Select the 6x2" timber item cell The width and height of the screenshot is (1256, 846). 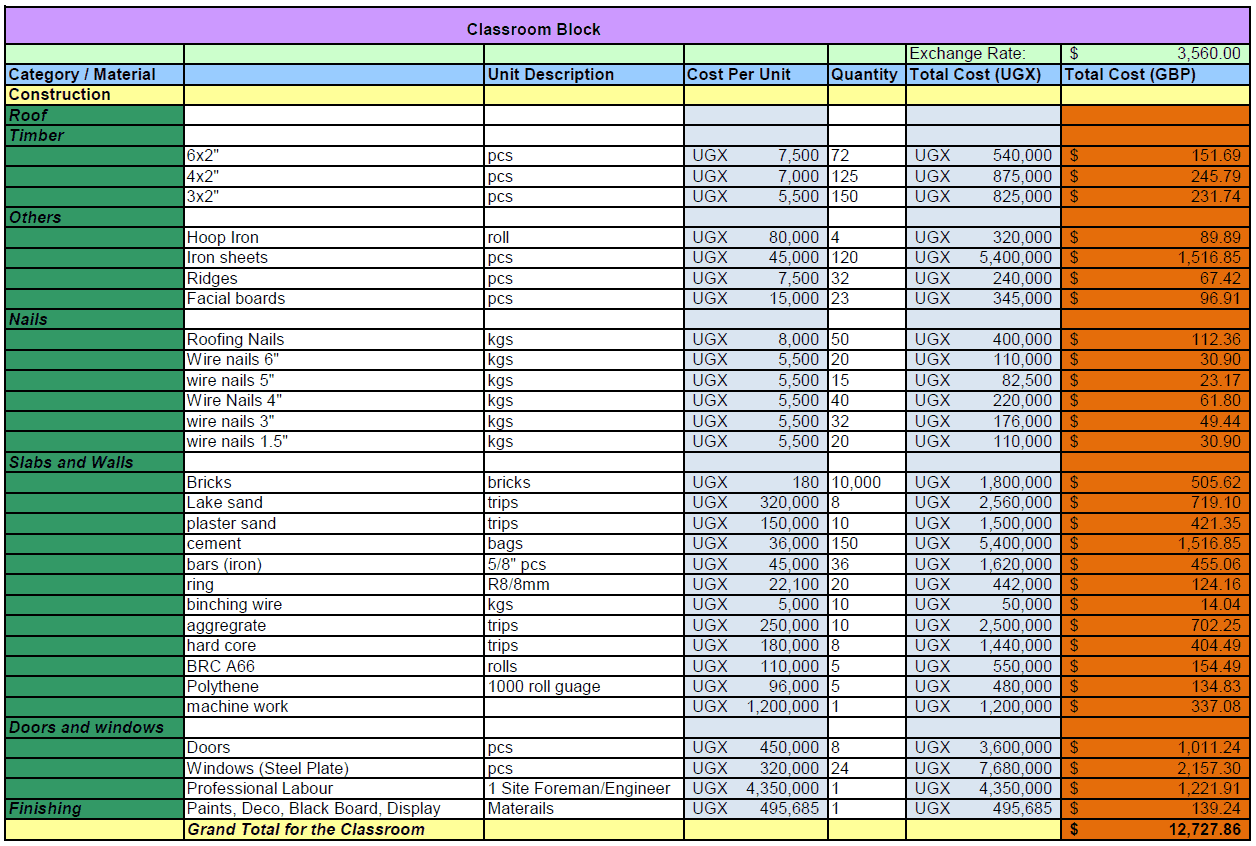pyautogui.click(x=334, y=156)
